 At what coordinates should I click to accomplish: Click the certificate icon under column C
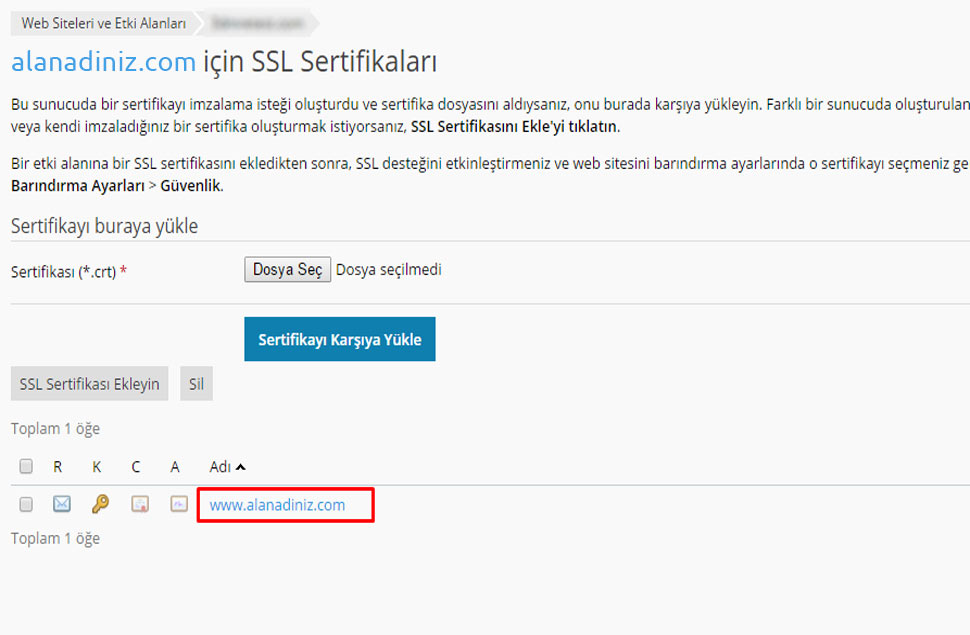[x=139, y=505]
